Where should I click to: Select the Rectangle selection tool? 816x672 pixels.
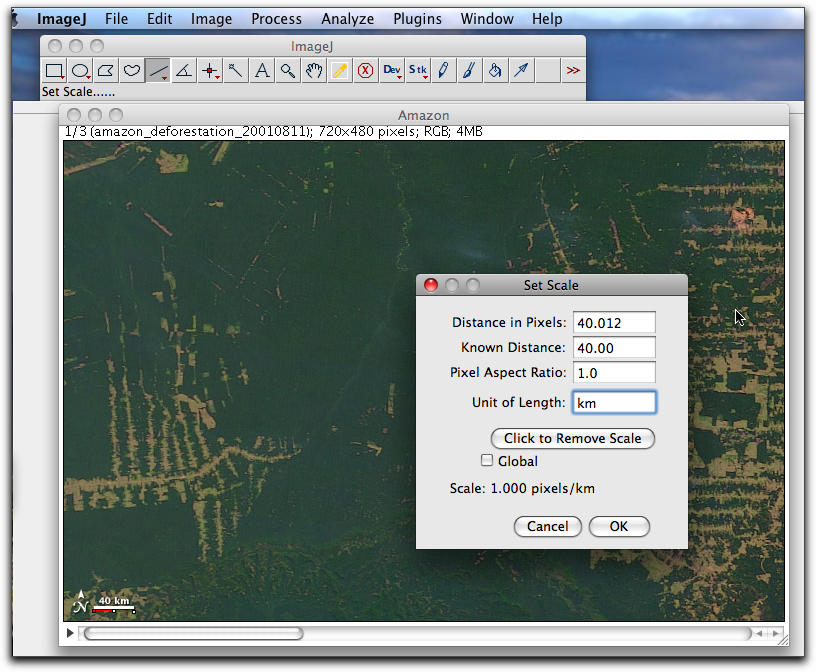(x=54, y=70)
